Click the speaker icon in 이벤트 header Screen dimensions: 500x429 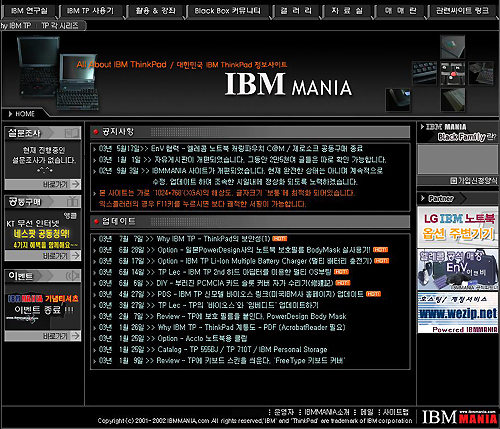pyautogui.click(x=72, y=276)
